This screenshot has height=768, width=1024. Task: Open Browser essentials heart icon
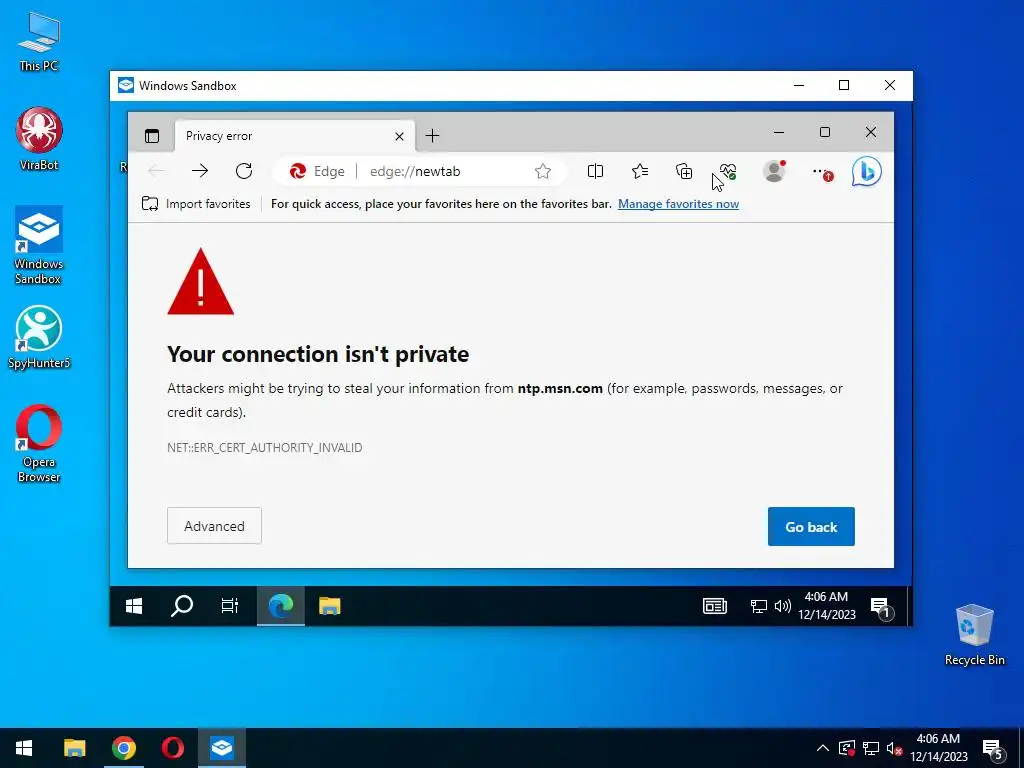coord(728,171)
